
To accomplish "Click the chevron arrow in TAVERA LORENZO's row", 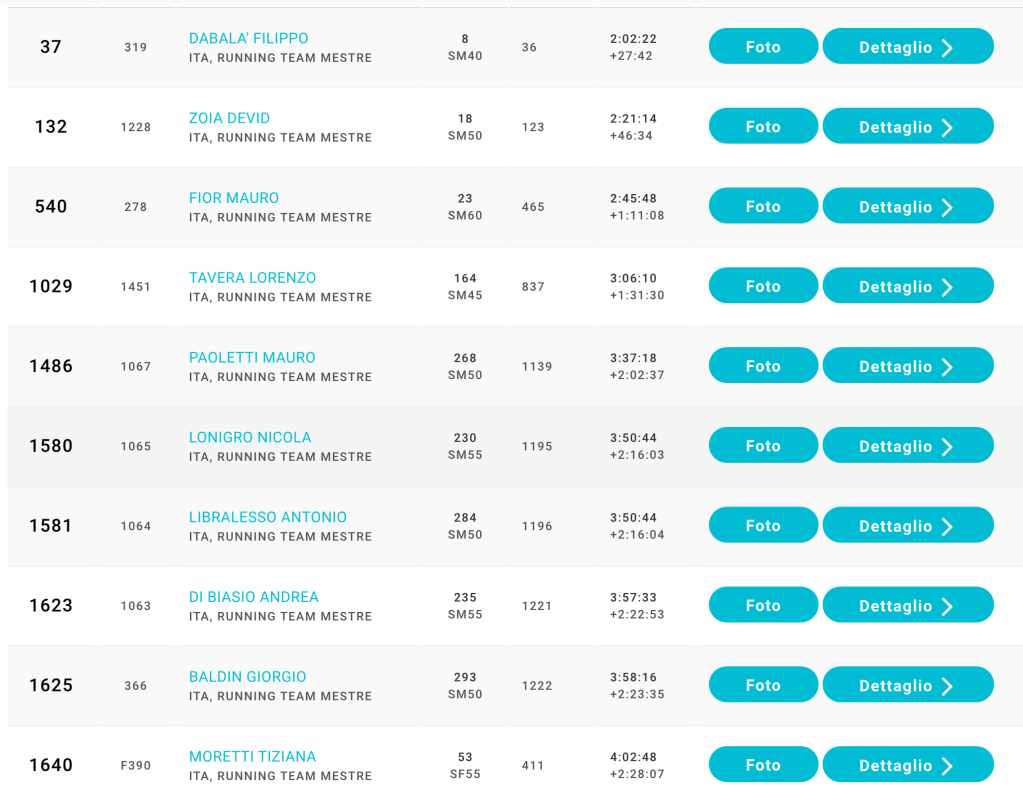I will (947, 287).
